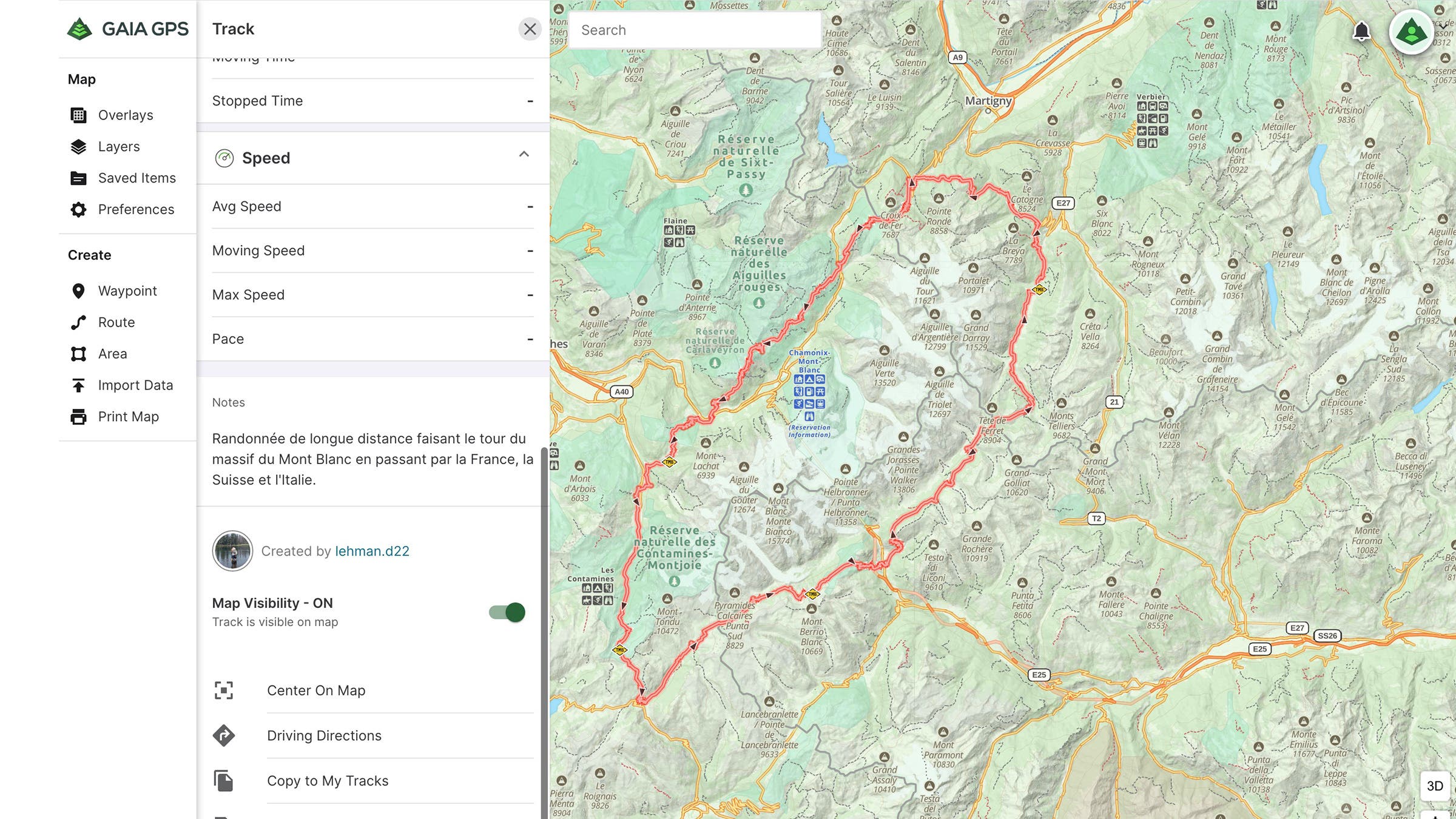
Task: Toggle Map Visibility for the track
Action: click(x=507, y=612)
